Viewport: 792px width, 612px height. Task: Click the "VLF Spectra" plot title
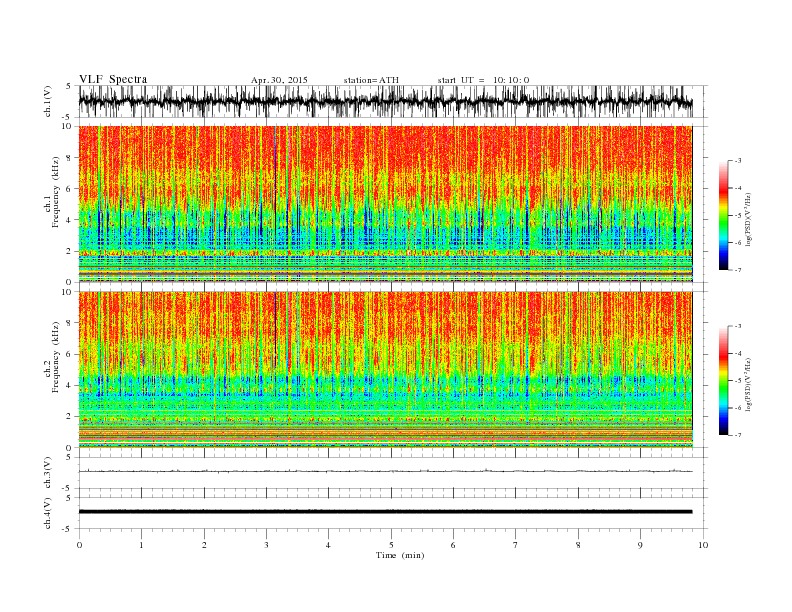point(113,79)
